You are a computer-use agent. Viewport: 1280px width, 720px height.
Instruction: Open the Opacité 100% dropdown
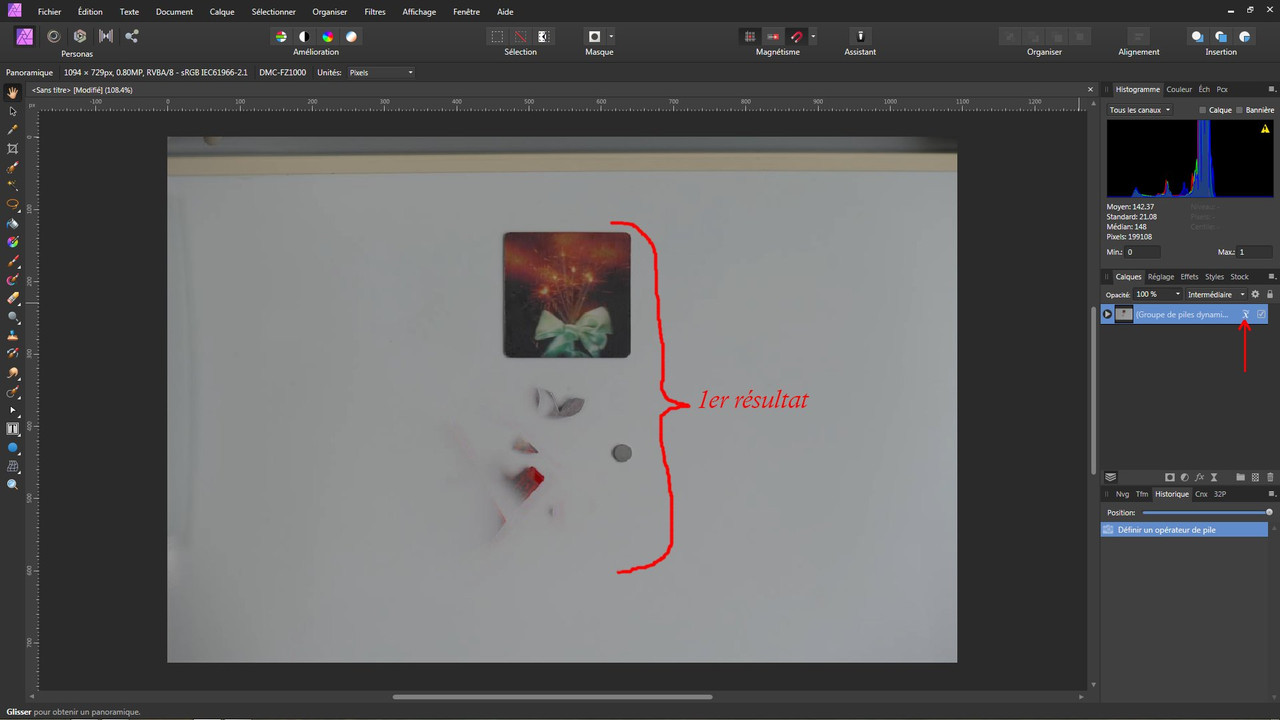point(1158,294)
